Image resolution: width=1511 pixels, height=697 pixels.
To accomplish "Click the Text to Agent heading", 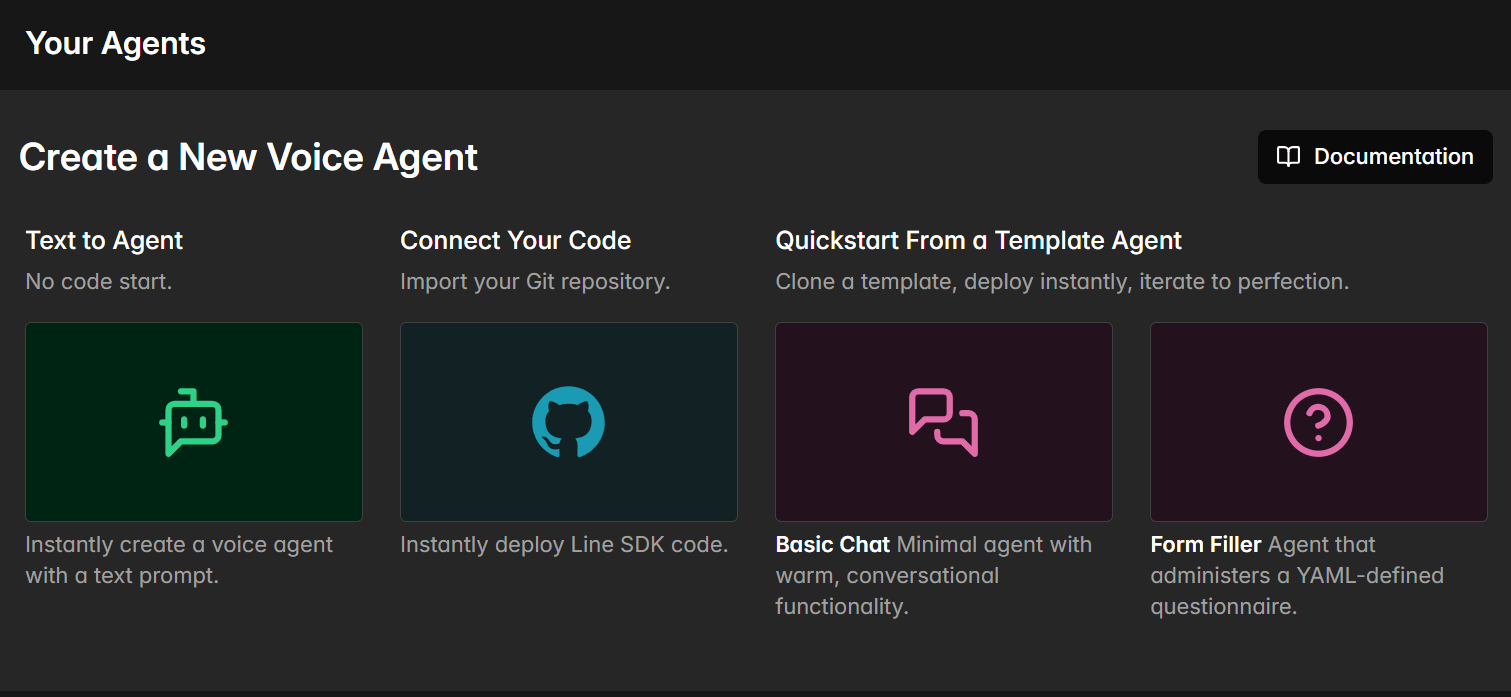I will pos(104,241).
